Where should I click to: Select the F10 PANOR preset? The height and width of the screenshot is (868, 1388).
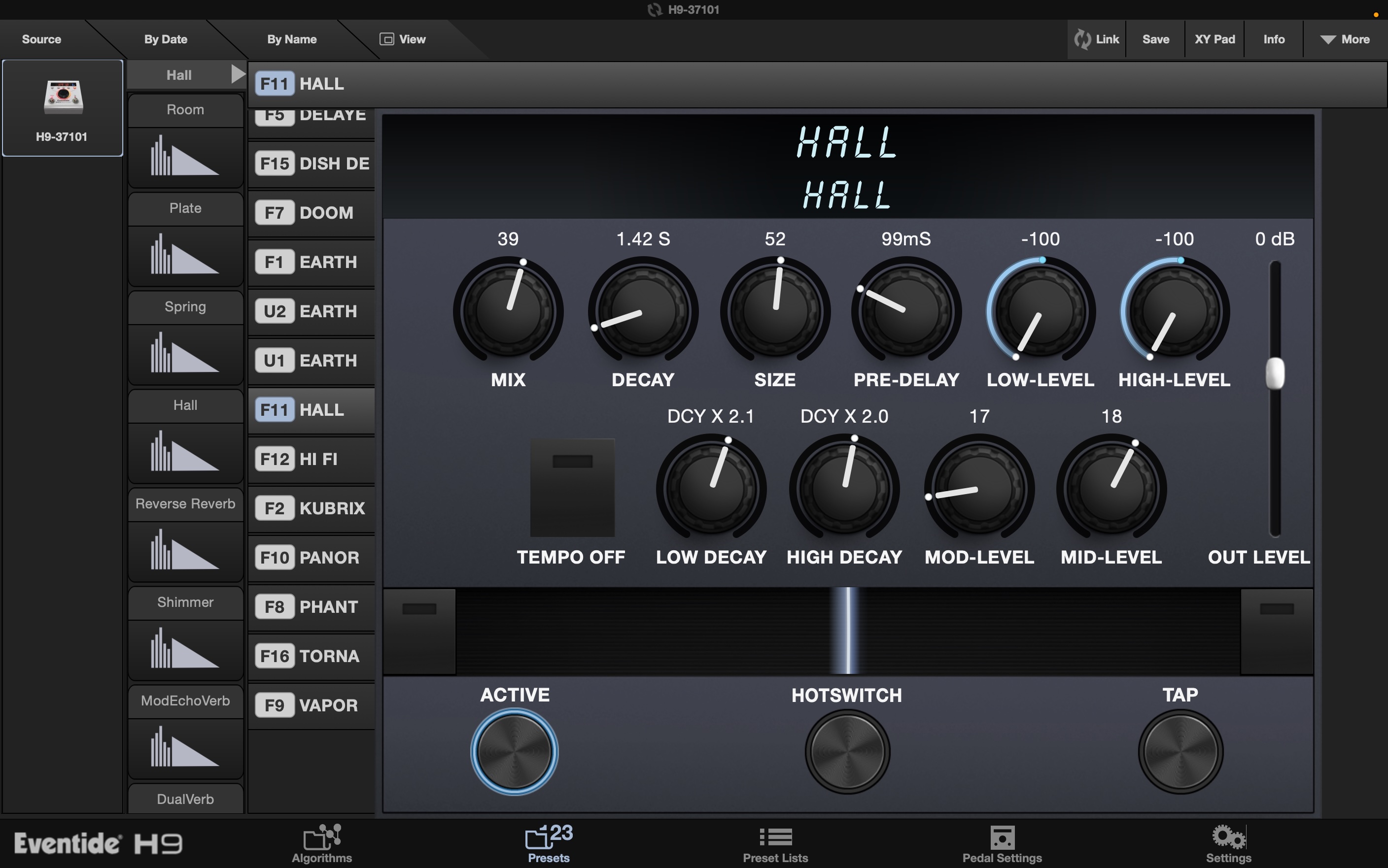pos(312,558)
